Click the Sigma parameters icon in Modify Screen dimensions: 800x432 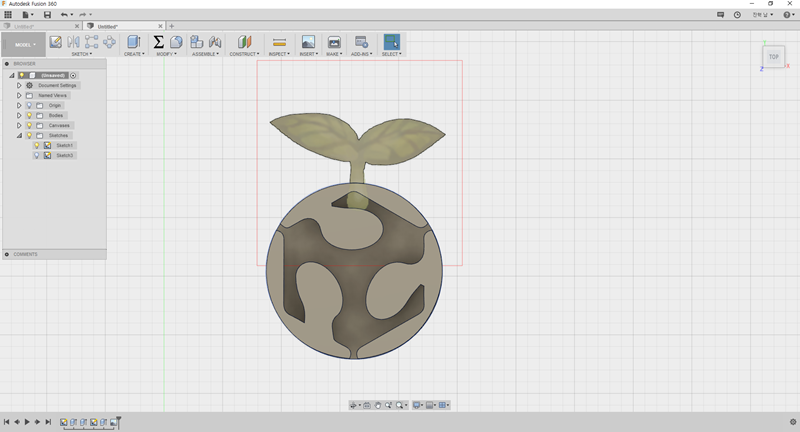point(158,42)
